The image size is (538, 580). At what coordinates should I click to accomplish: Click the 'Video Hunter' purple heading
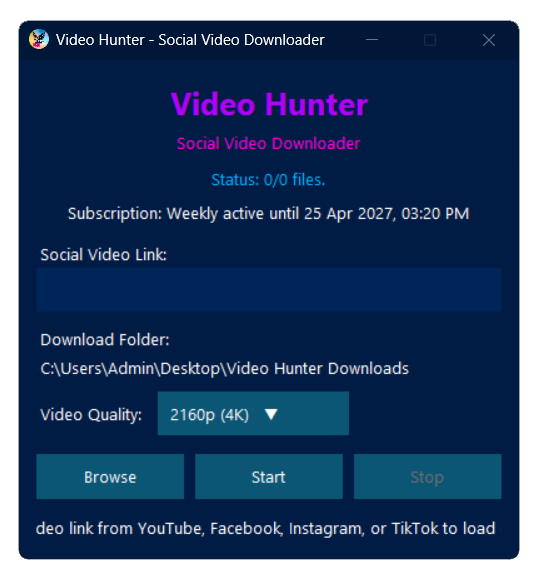269,104
